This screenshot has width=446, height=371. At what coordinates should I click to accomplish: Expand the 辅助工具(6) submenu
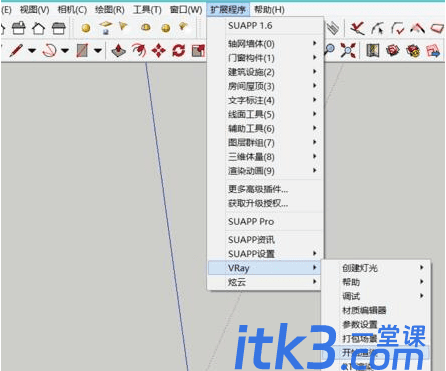pos(266,128)
